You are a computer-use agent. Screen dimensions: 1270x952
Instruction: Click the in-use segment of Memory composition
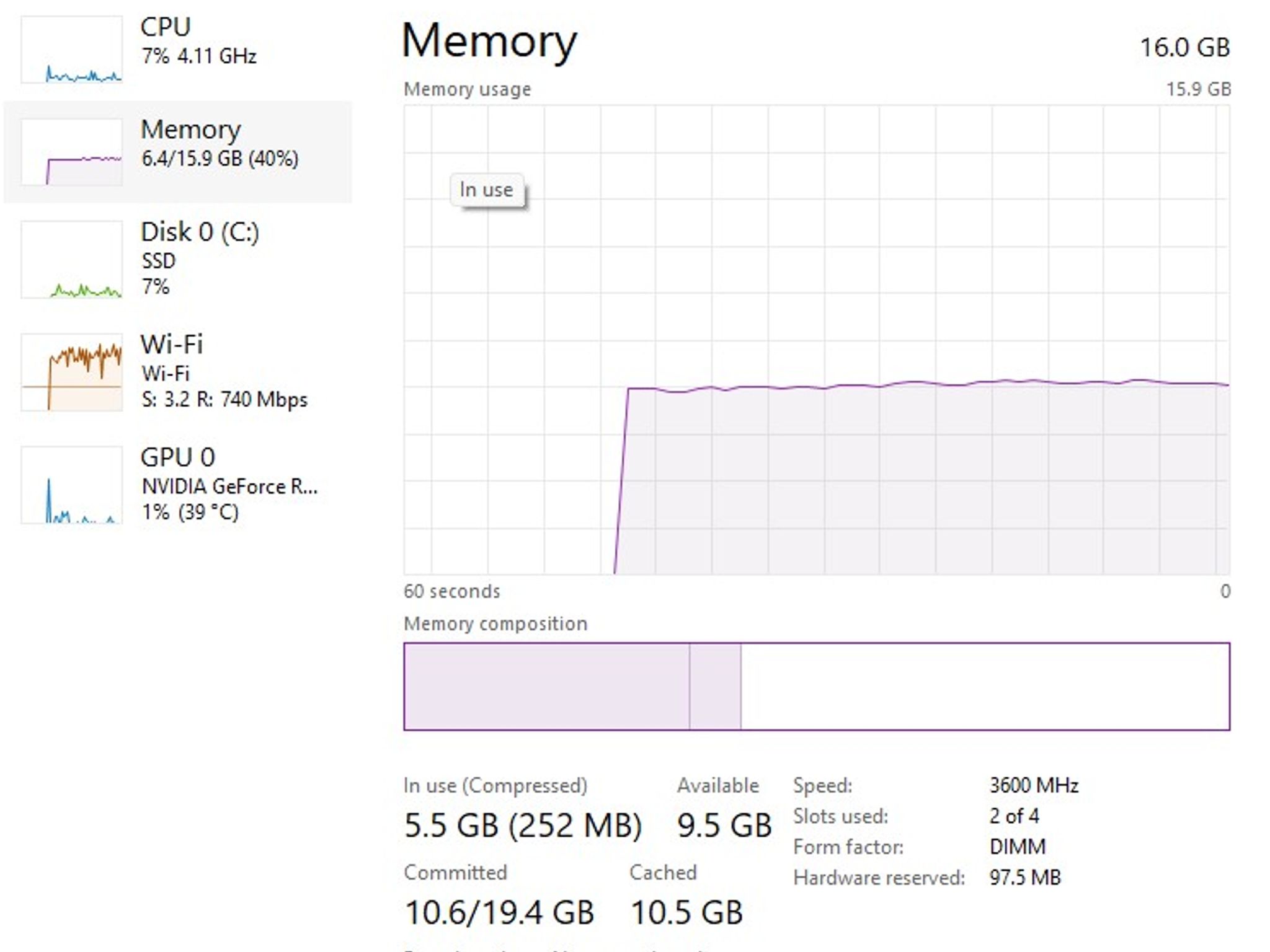click(x=546, y=687)
